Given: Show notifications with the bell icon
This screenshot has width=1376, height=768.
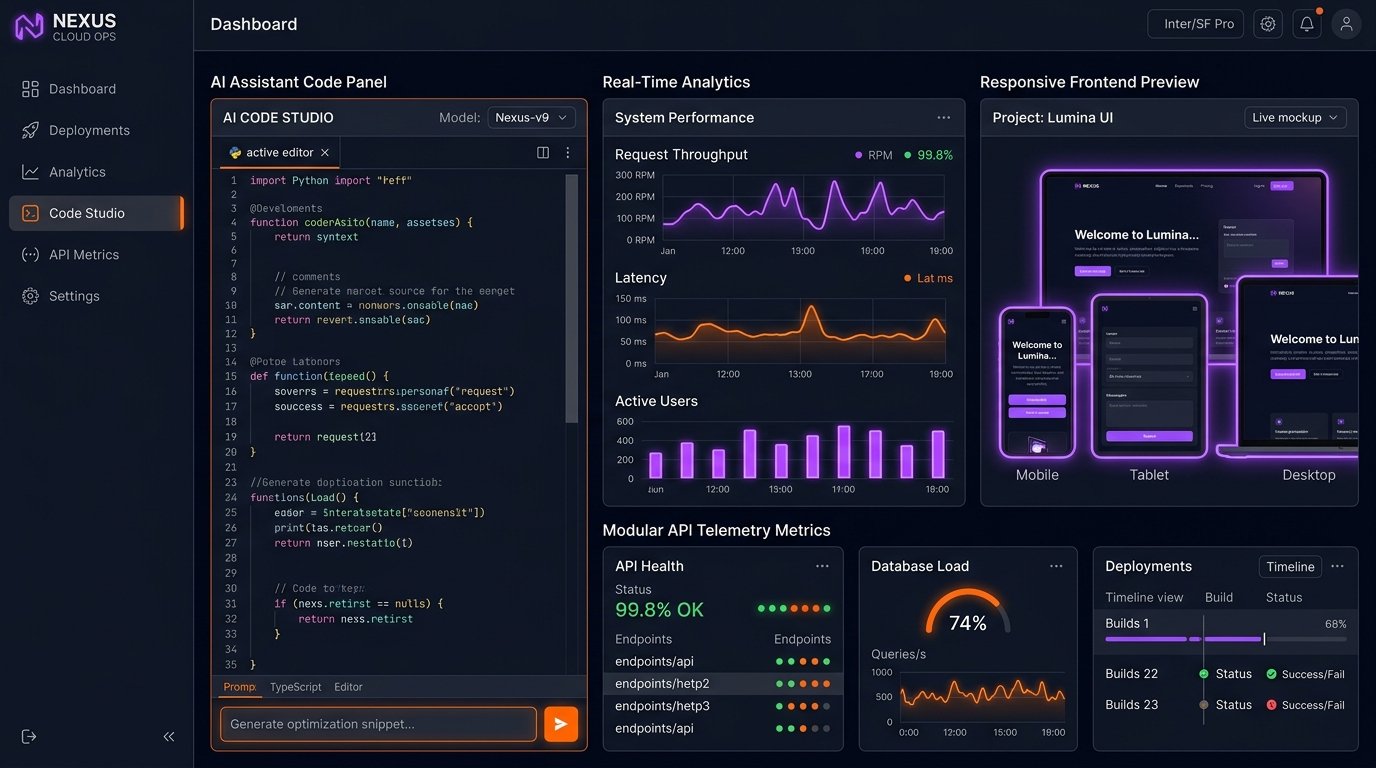Looking at the screenshot, I should point(1307,24).
